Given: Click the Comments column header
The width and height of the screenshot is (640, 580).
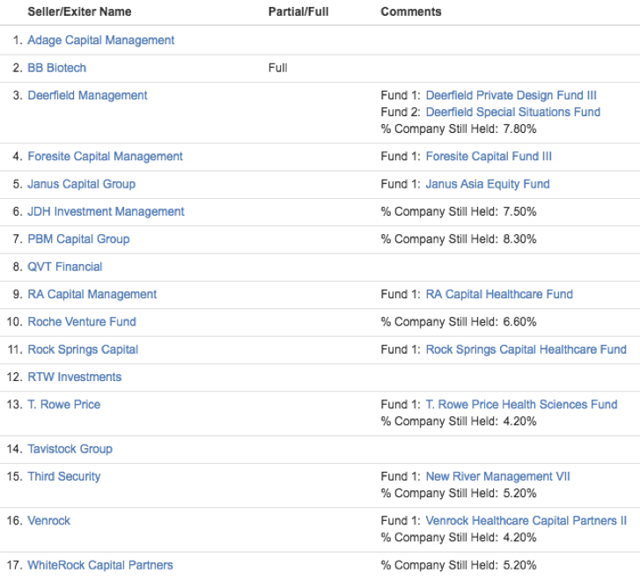Looking at the screenshot, I should (411, 12).
